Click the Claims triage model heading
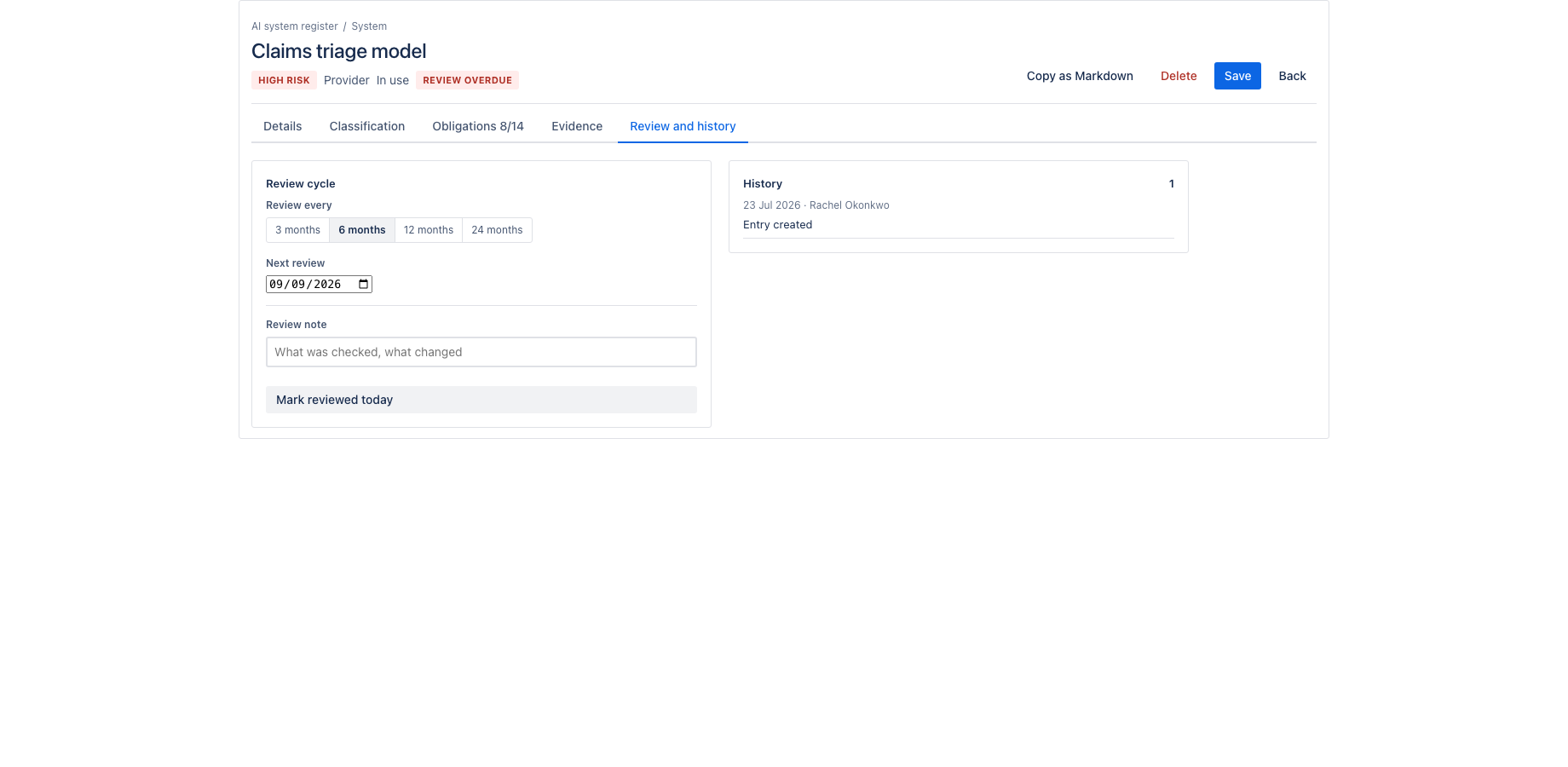 339,51
